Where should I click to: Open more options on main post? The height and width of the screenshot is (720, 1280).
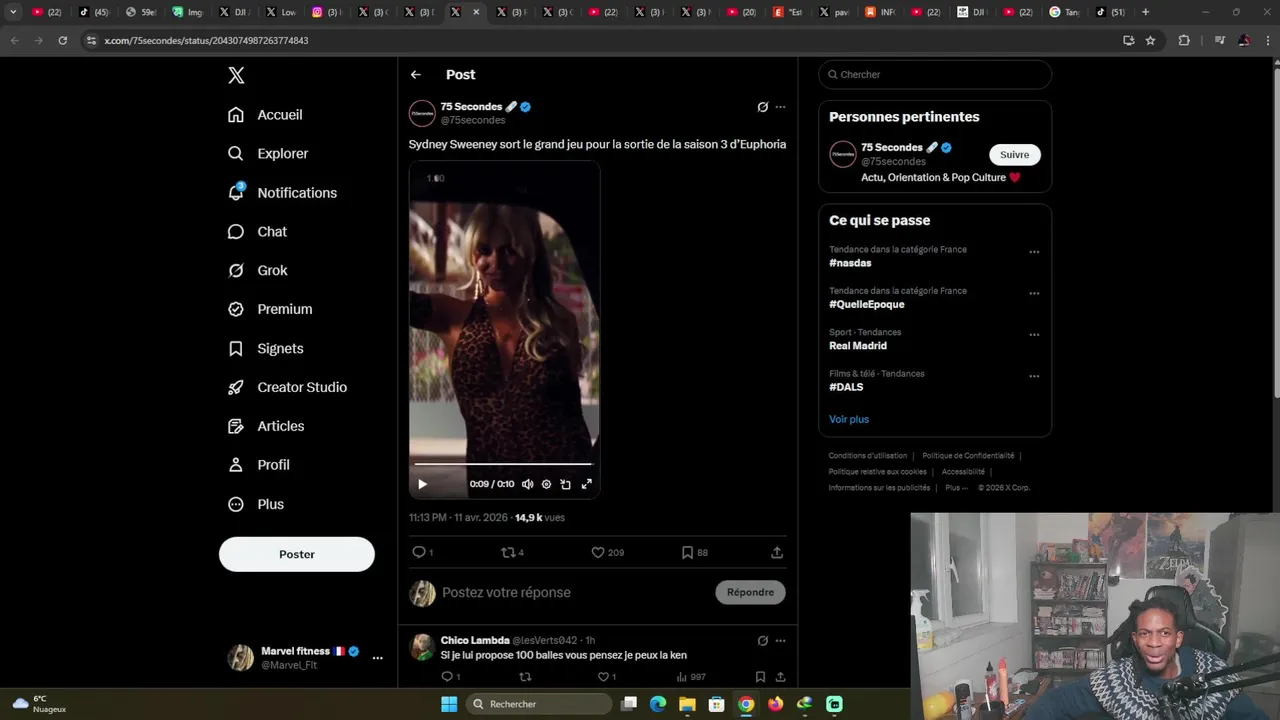tap(781, 107)
